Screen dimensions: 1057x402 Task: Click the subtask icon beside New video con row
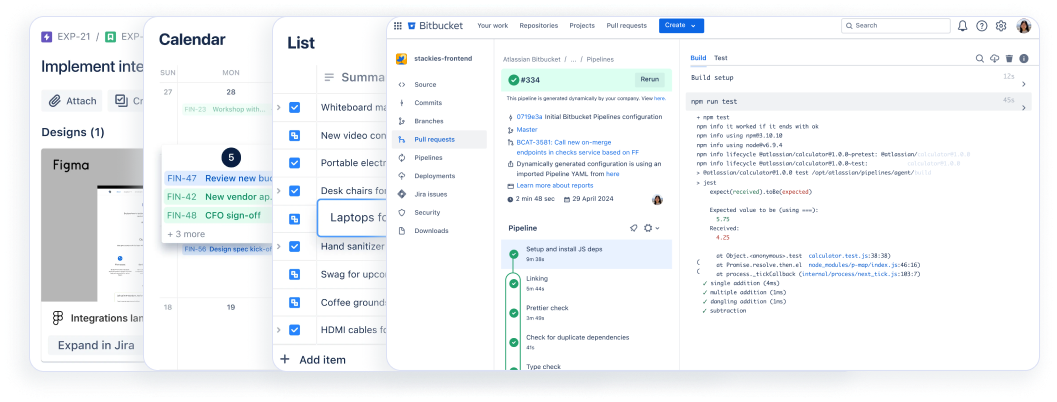(294, 136)
